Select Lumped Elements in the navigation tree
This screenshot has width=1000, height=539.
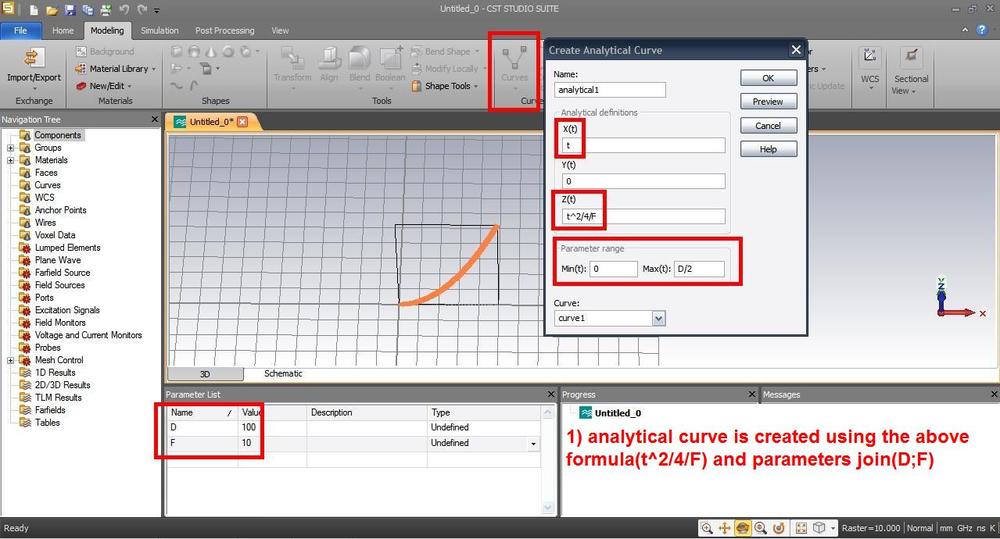point(68,247)
